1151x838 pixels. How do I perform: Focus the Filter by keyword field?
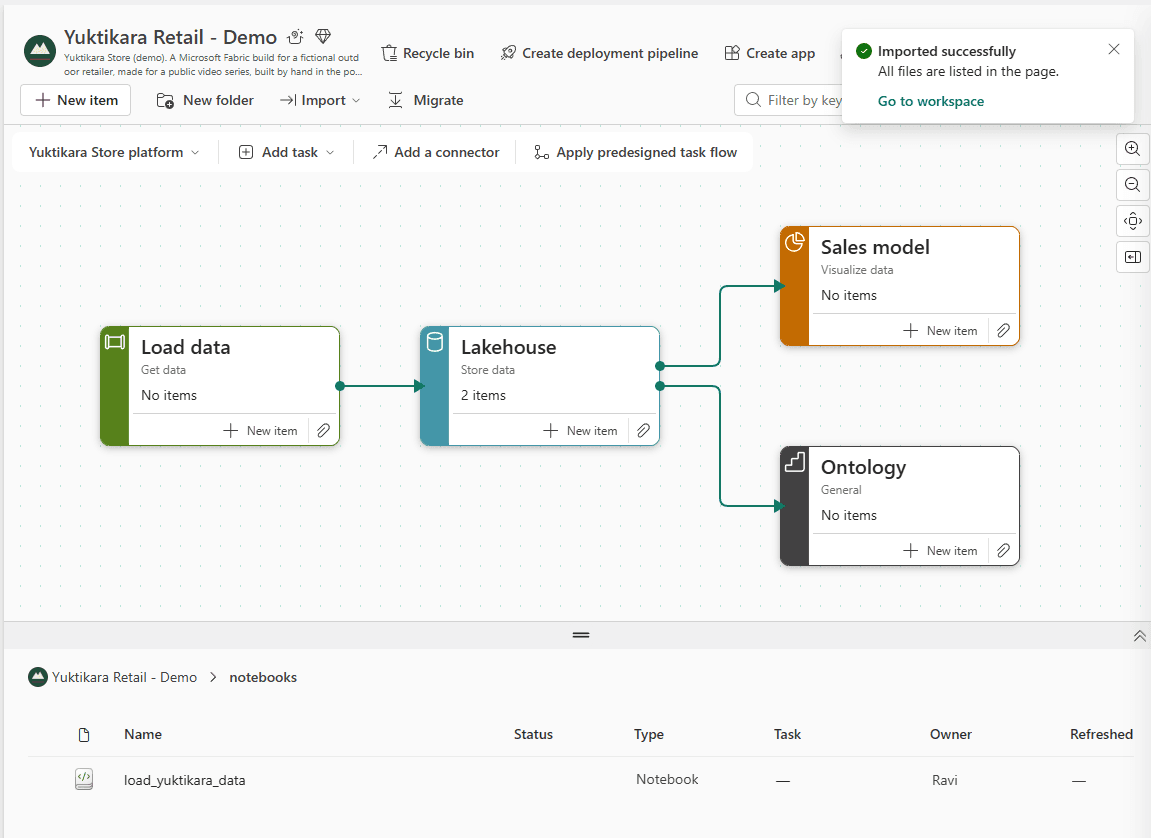pyautogui.click(x=789, y=100)
